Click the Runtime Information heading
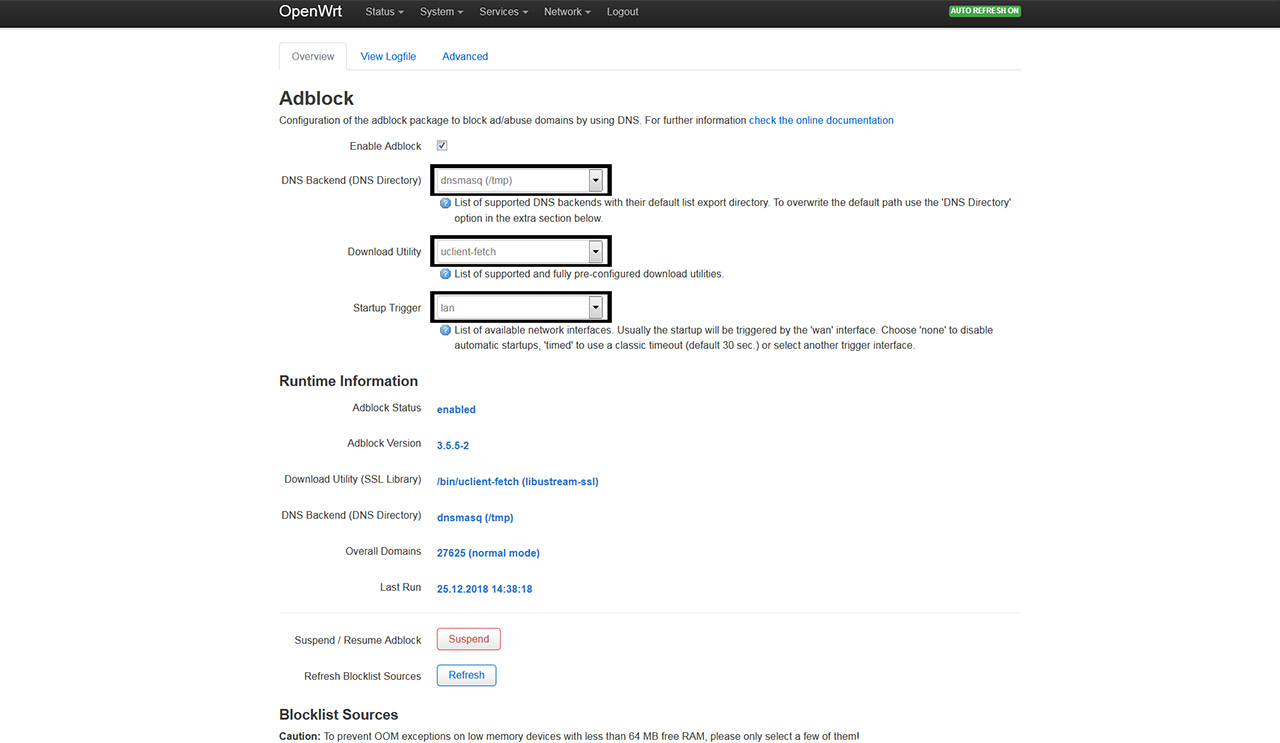Screen dimensions: 1280x743 pyautogui.click(x=348, y=381)
